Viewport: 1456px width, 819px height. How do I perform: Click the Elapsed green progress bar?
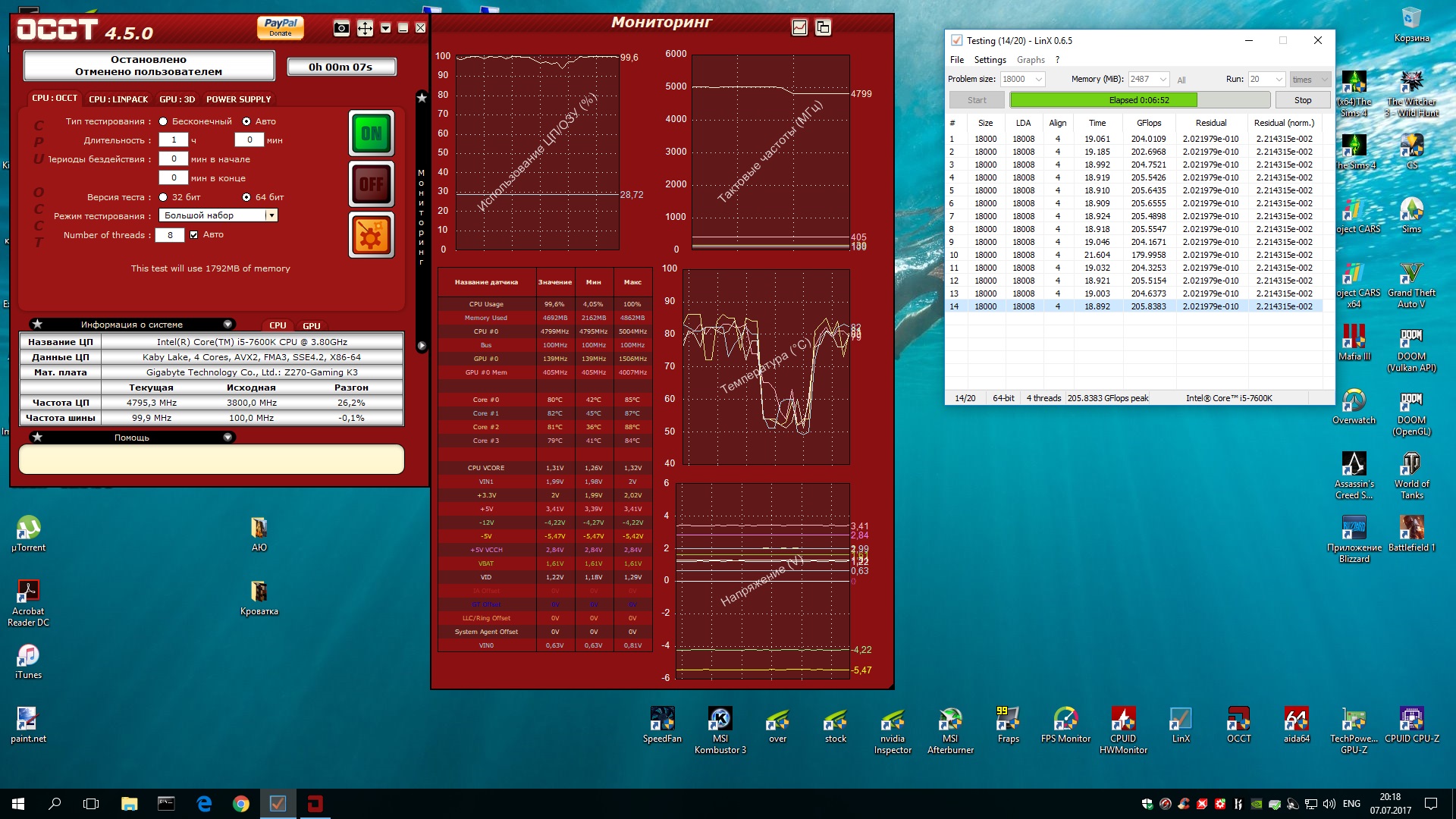tap(1139, 100)
